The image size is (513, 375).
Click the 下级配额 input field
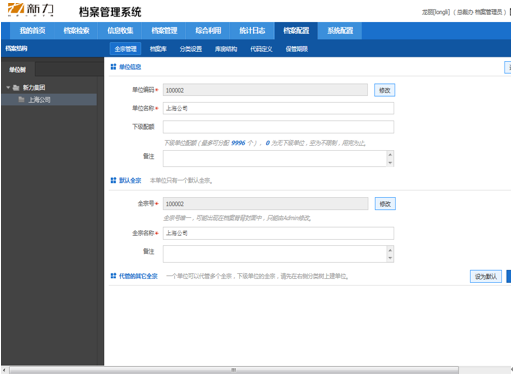pos(278,127)
